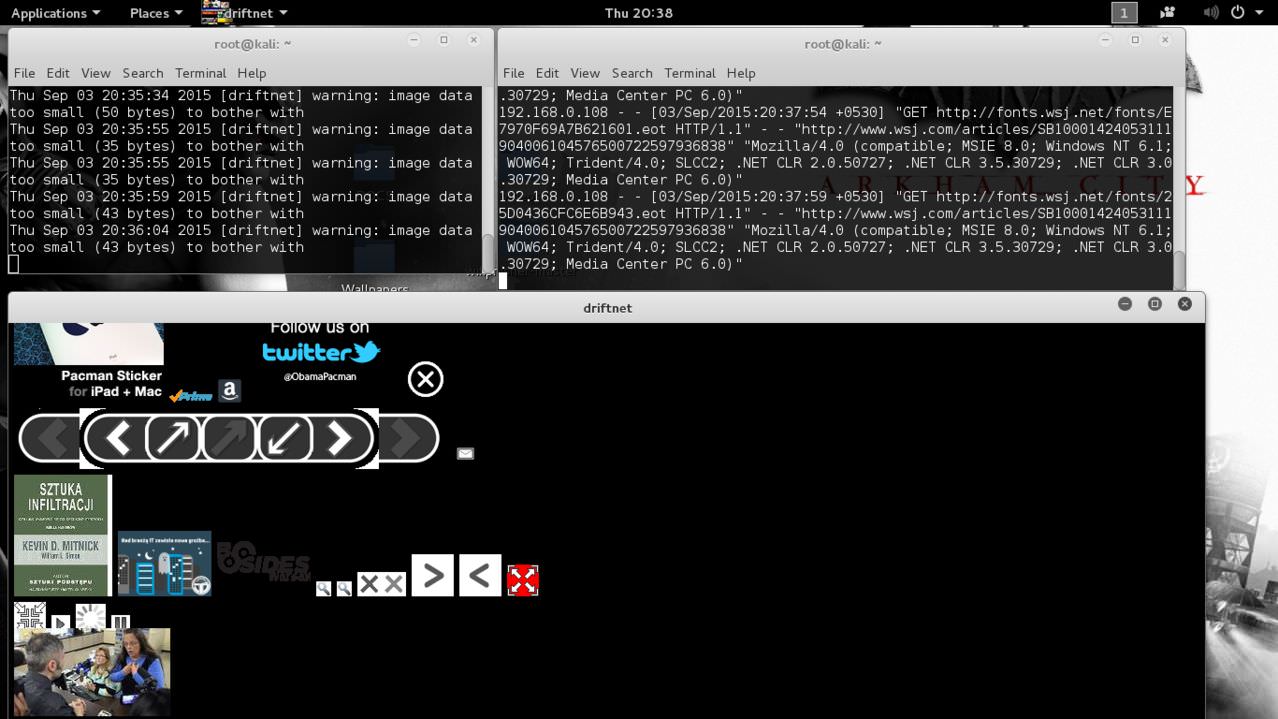Screen dimensions: 1278x719
Task: Click the workspace indicator showing 1
Action: pyautogui.click(x=1123, y=12)
